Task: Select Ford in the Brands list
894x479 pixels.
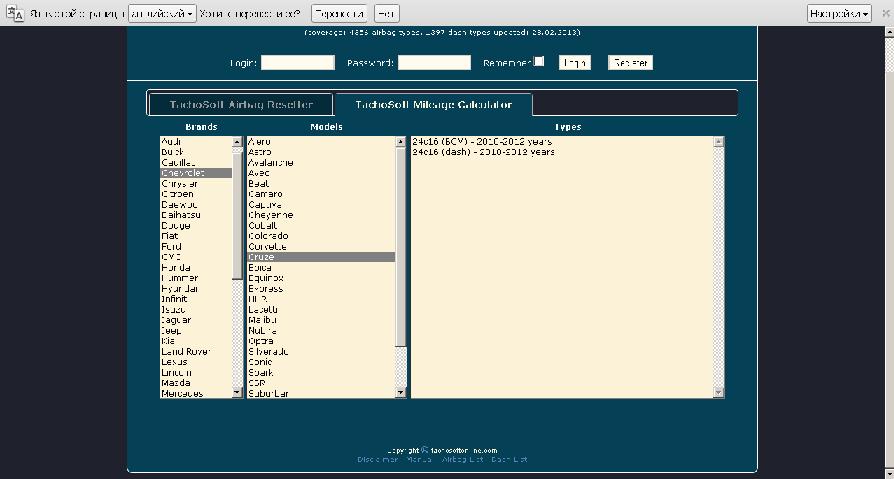Action: [172, 246]
